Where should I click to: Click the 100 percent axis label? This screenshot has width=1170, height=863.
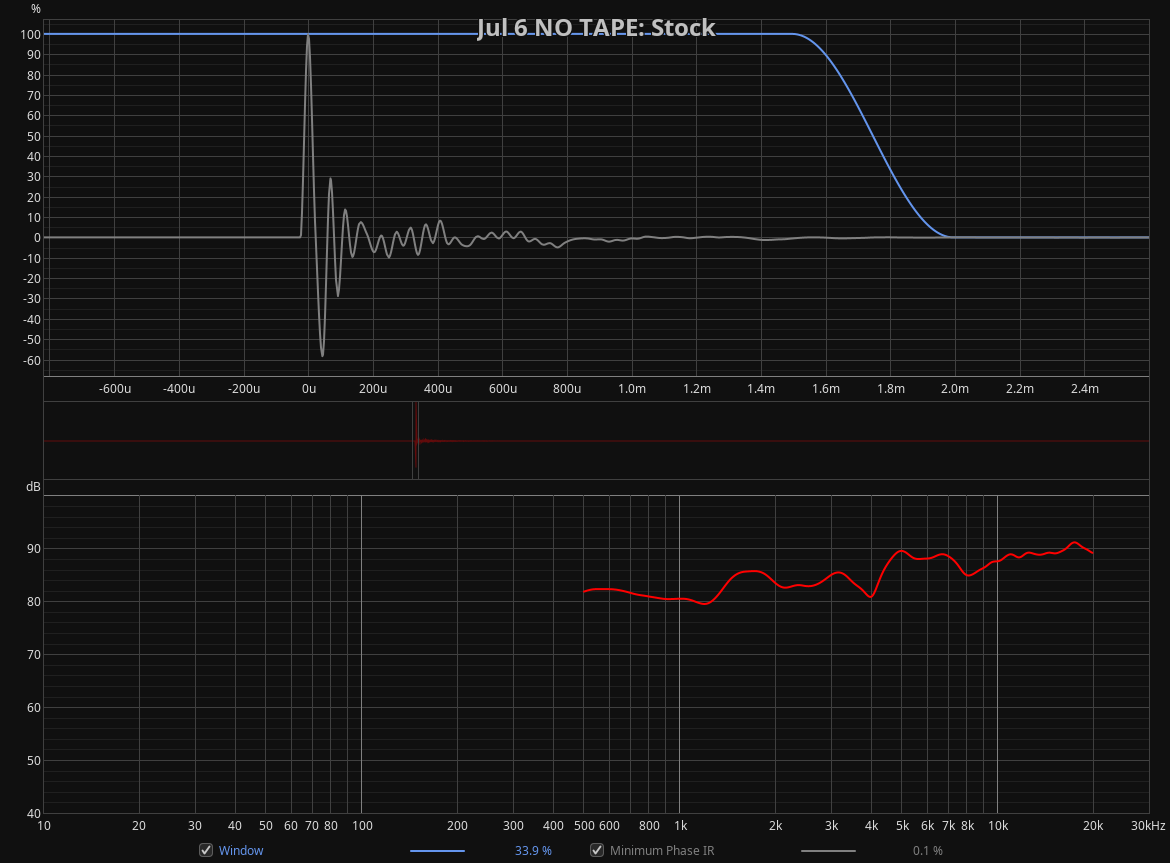[31, 34]
